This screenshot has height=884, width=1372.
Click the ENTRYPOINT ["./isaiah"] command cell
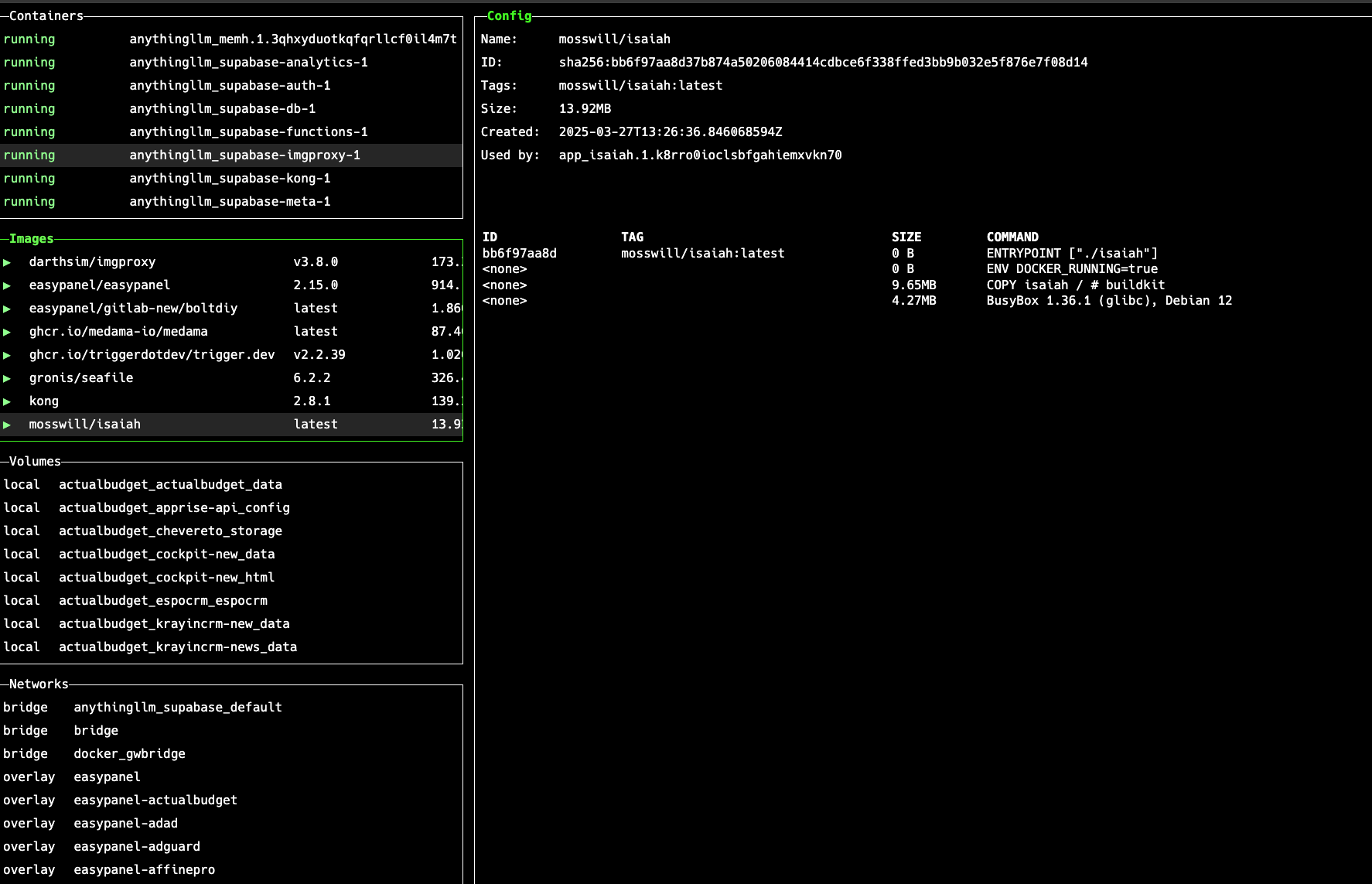(1072, 253)
